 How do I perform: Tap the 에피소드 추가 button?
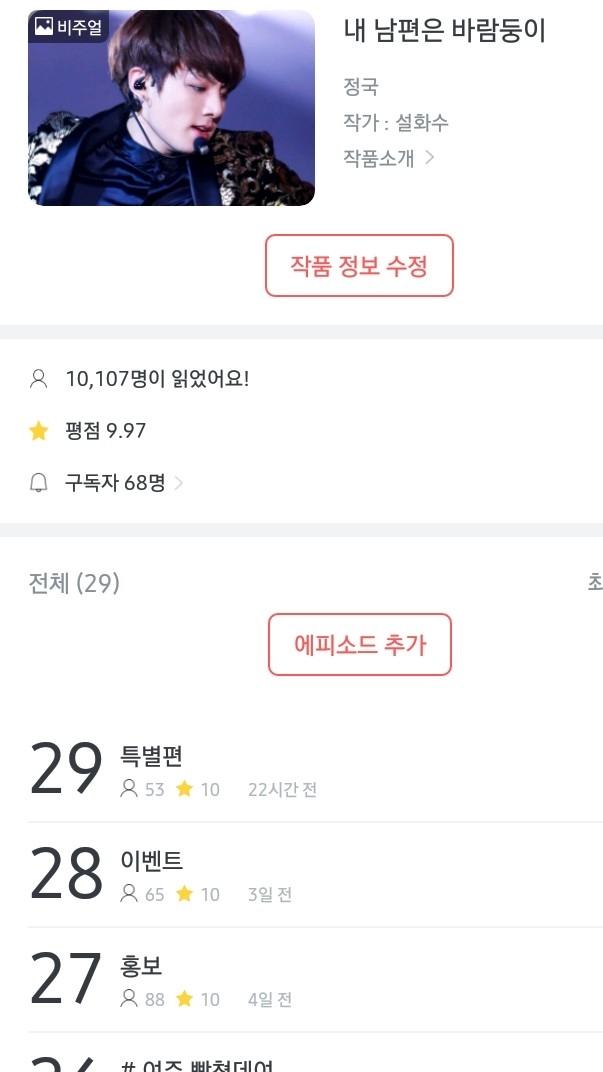click(x=360, y=645)
